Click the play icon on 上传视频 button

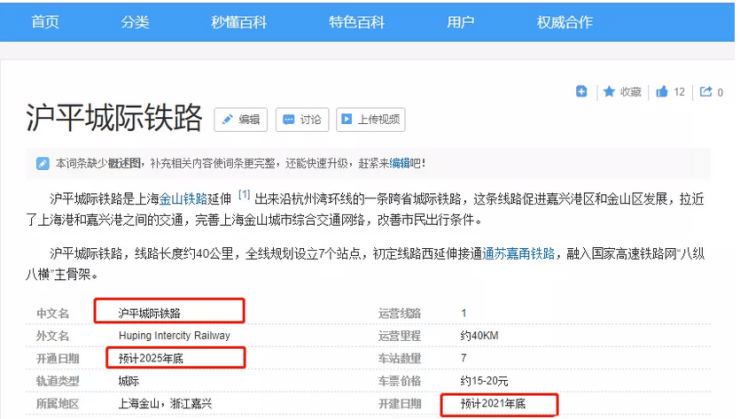[x=347, y=120]
